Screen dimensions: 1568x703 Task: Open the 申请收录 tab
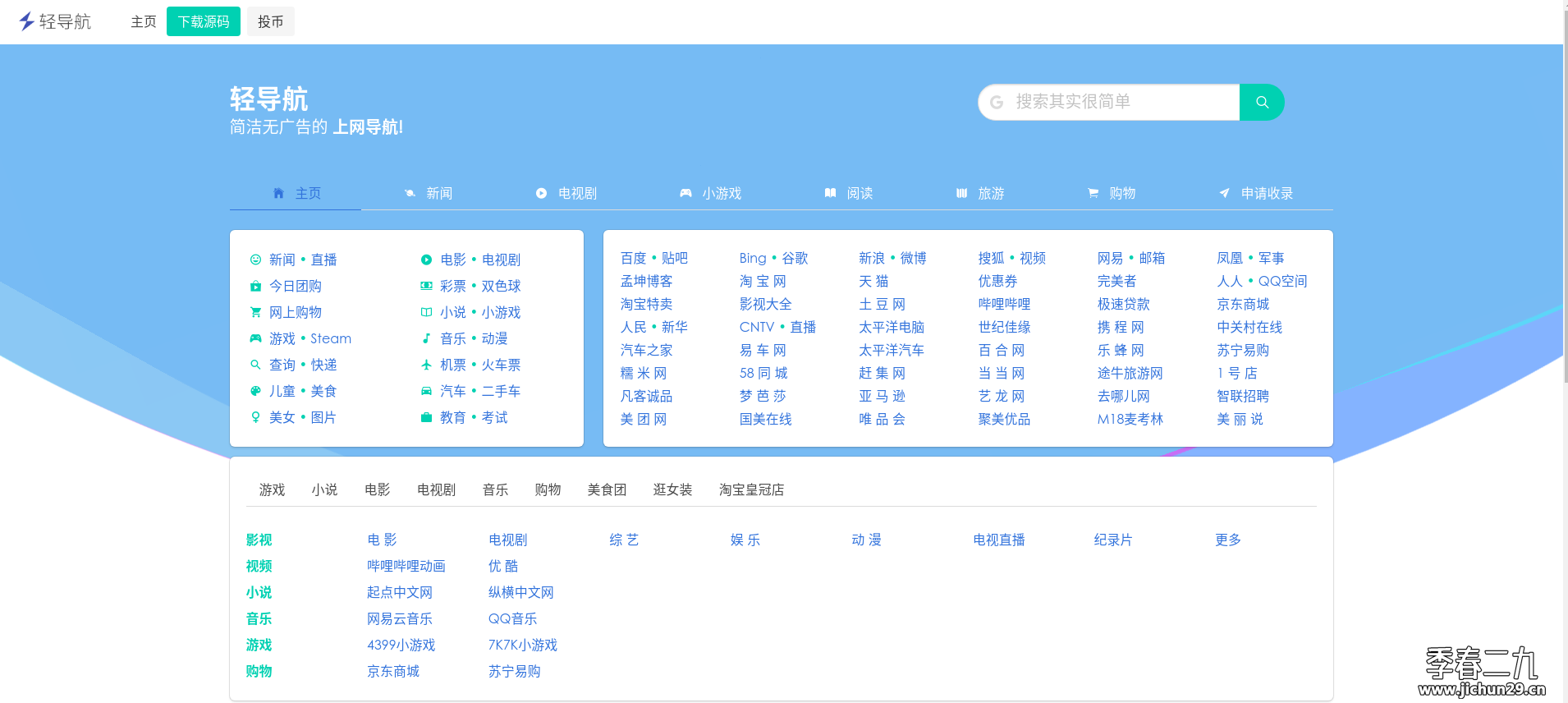click(1254, 193)
